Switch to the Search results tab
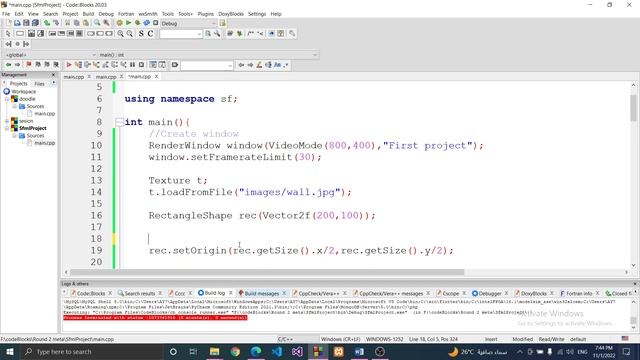Screen dimensions: 640x360 click(140, 293)
